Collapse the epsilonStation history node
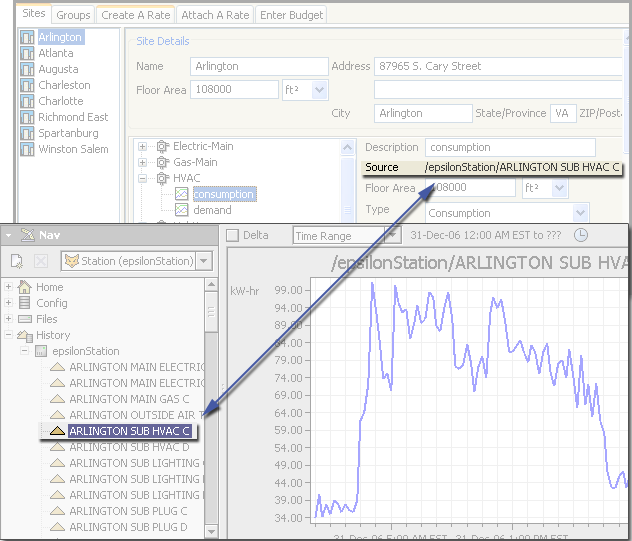Viewport: 632px width, 541px height. click(x=24, y=351)
